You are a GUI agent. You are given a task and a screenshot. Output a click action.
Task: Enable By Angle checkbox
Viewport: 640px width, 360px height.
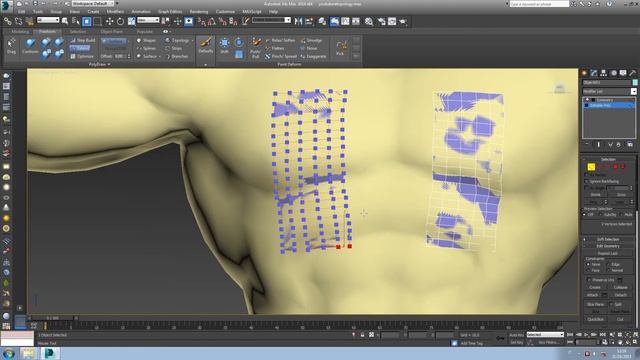pyautogui.click(x=587, y=188)
